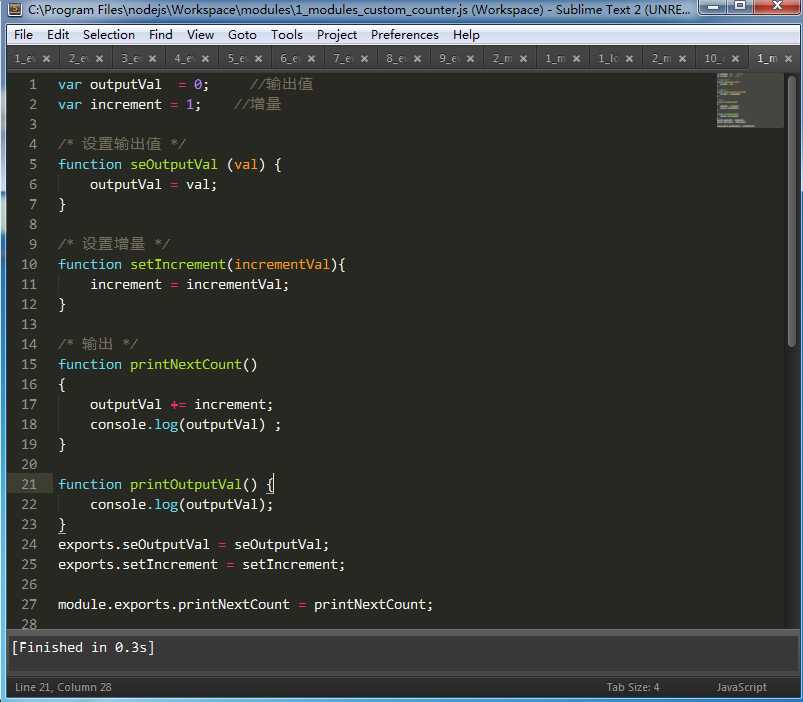This screenshot has width=803, height=702.
Task: Open the Help menu
Action: 466,34
